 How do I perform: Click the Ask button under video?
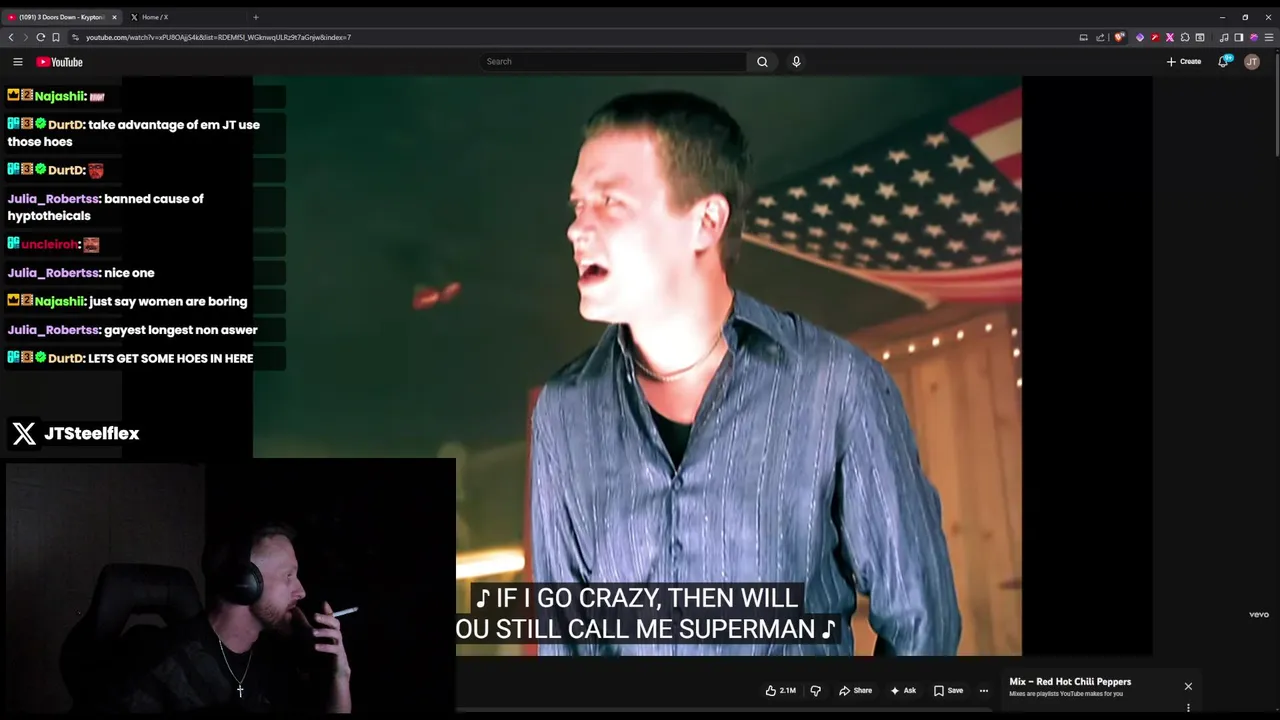[903, 690]
